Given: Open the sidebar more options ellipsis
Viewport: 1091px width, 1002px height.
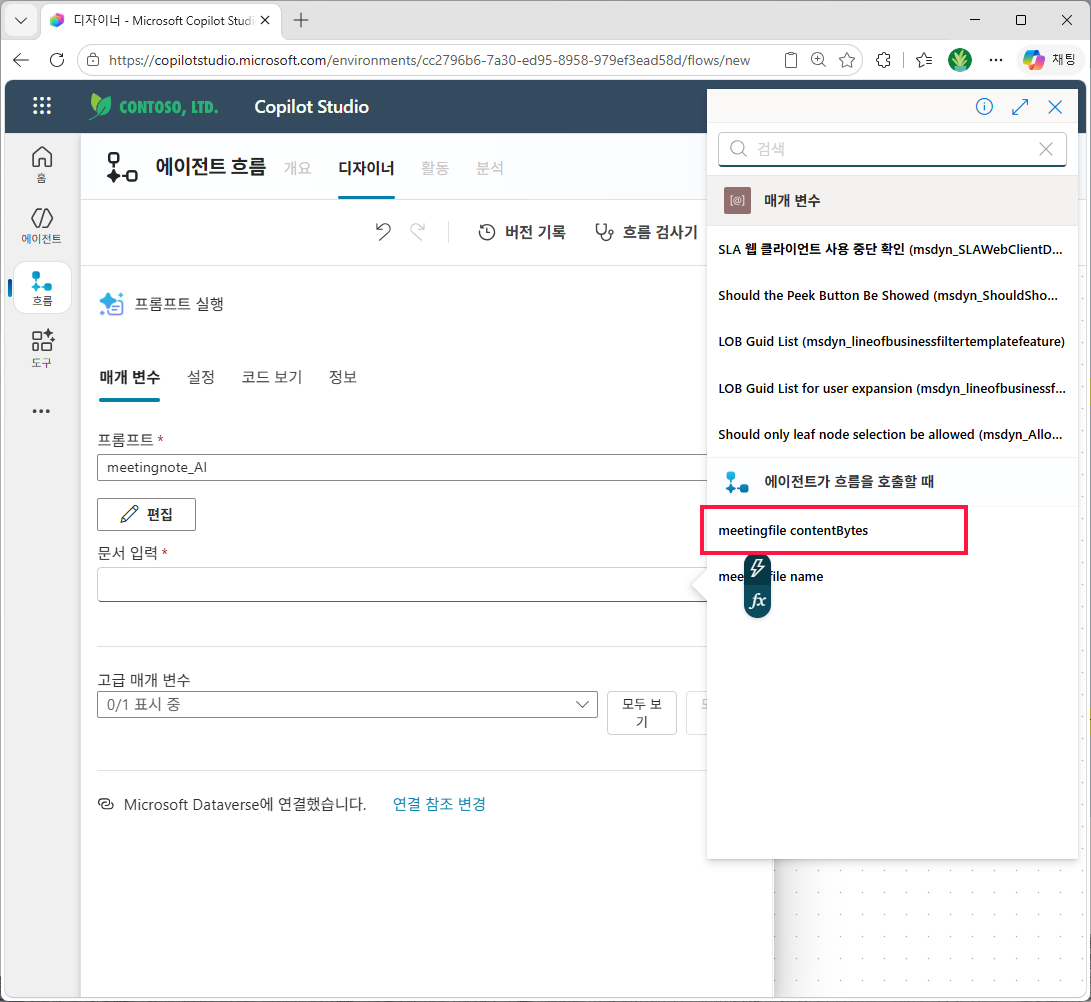Looking at the screenshot, I should pos(41,411).
